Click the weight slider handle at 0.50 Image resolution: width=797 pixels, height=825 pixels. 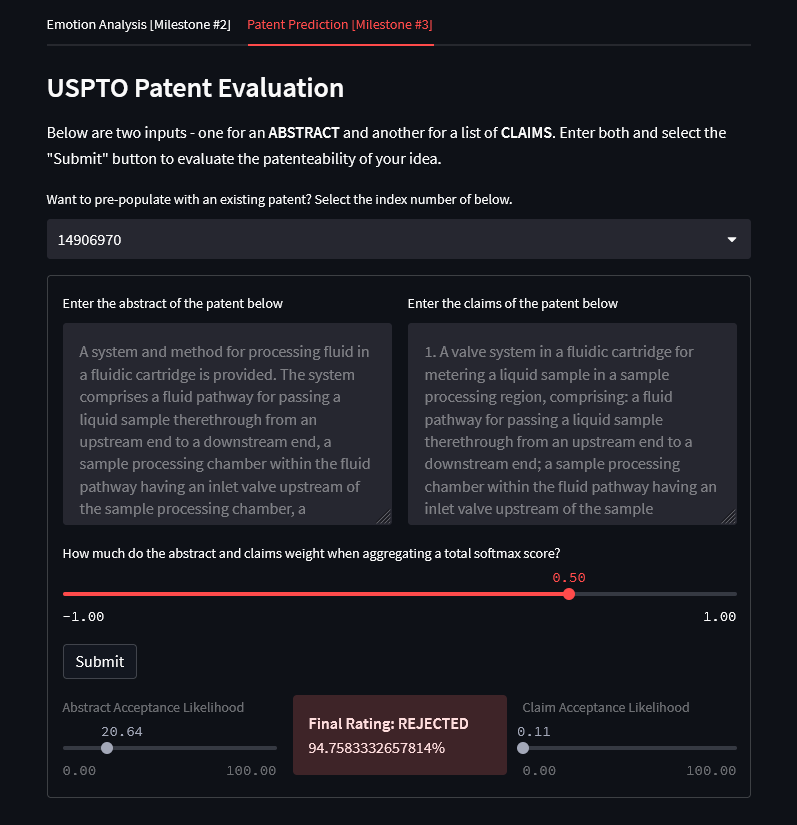click(x=569, y=594)
